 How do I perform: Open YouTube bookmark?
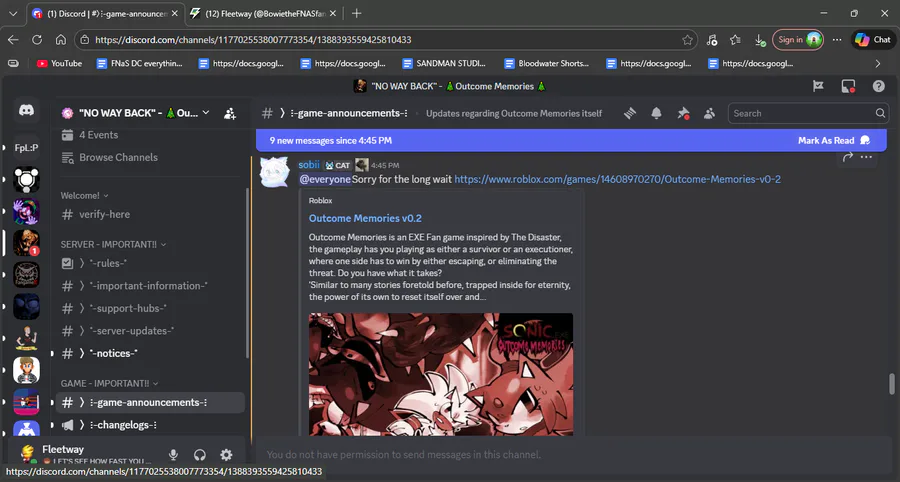click(x=59, y=64)
